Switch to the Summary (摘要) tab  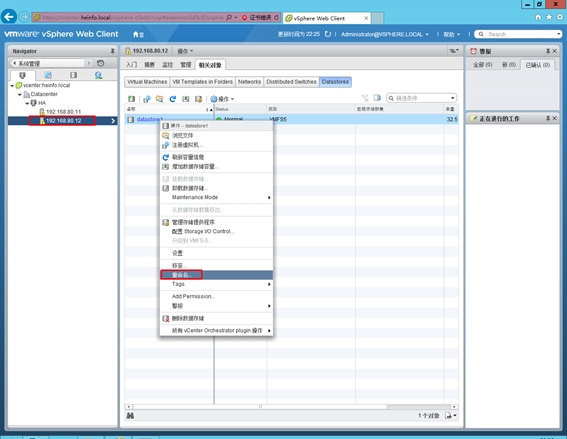click(149, 65)
